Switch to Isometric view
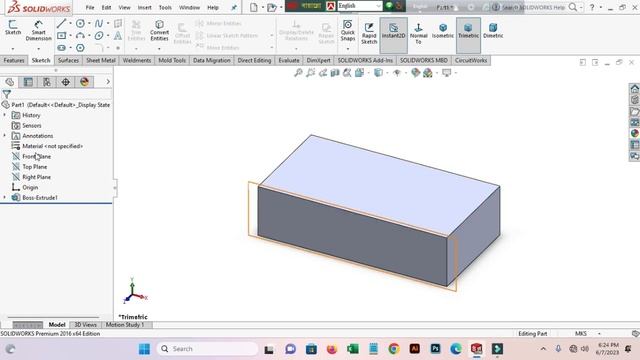The width and height of the screenshot is (640, 360). coord(443,31)
